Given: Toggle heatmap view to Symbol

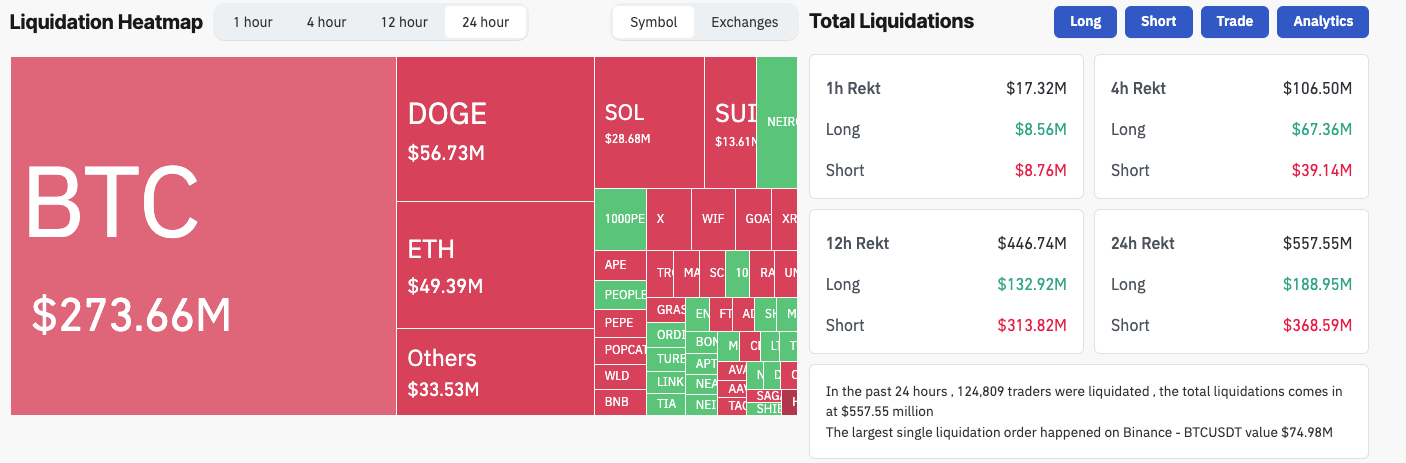Looking at the screenshot, I should pos(653,22).
